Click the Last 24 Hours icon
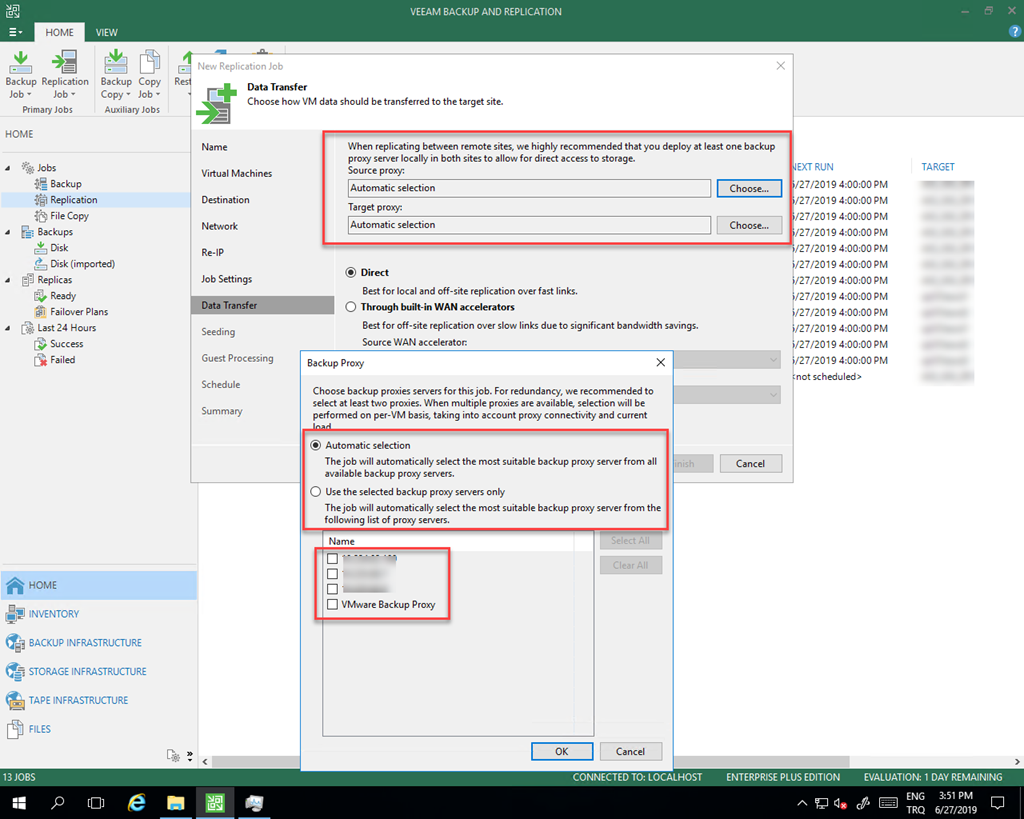 tap(27, 328)
